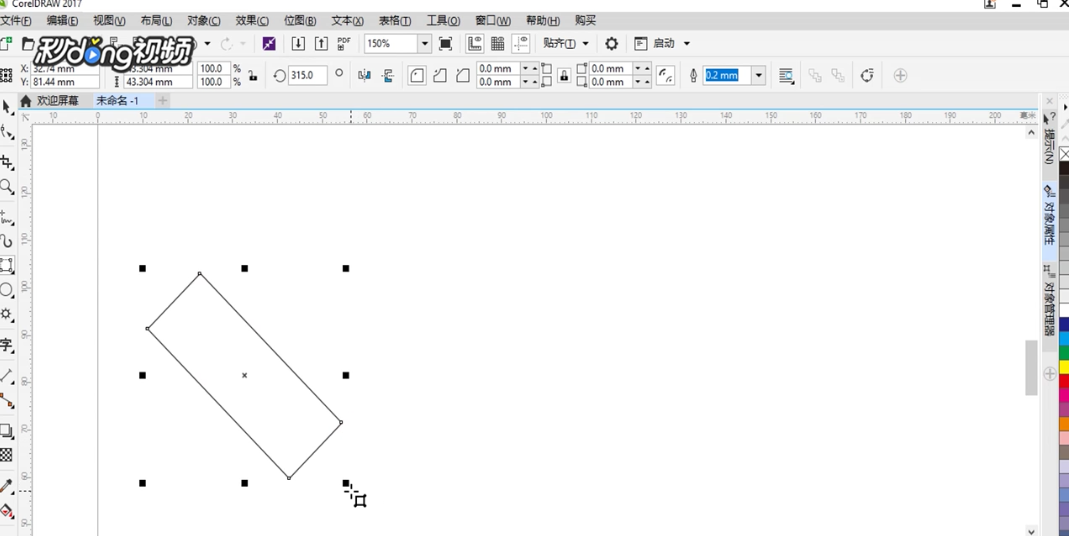1069x536 pixels.
Task: Select the Color Eyedropper tool
Action: click(7, 486)
